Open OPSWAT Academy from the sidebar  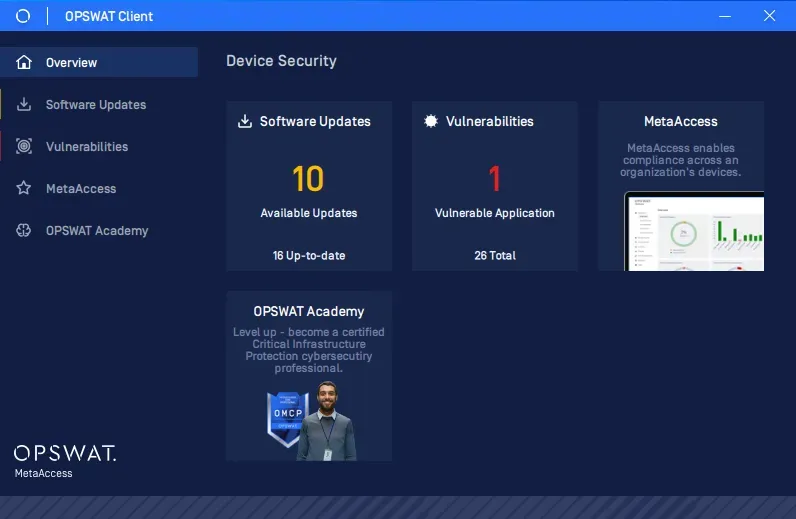(99, 231)
